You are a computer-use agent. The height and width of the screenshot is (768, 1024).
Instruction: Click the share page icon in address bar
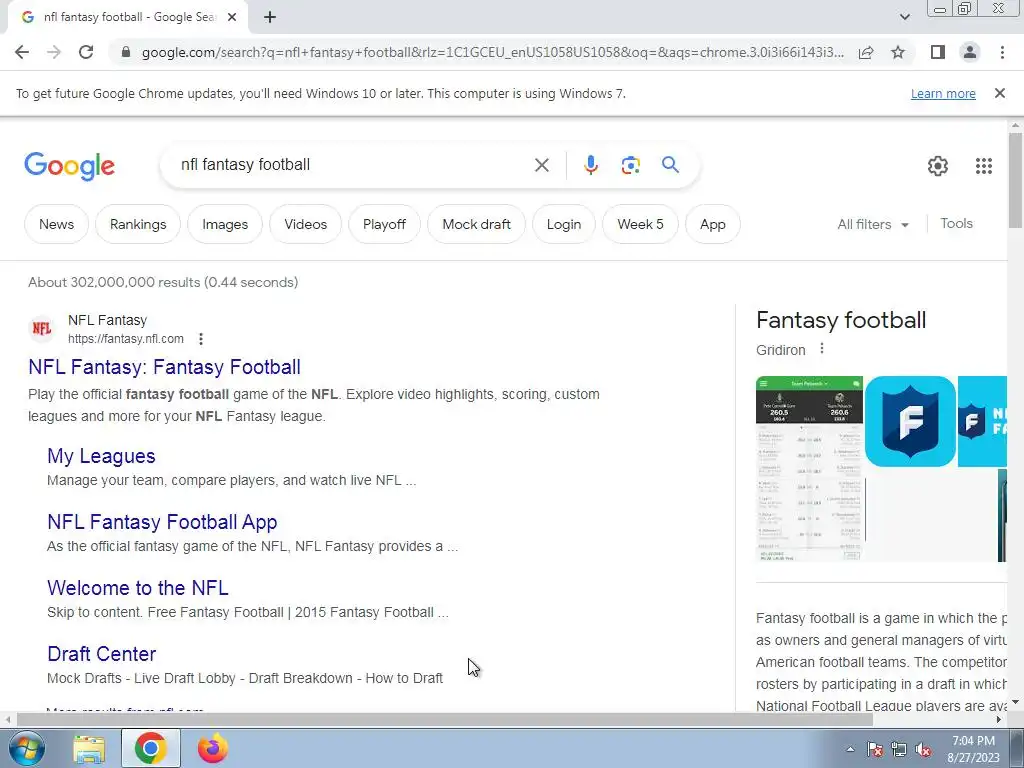click(866, 52)
